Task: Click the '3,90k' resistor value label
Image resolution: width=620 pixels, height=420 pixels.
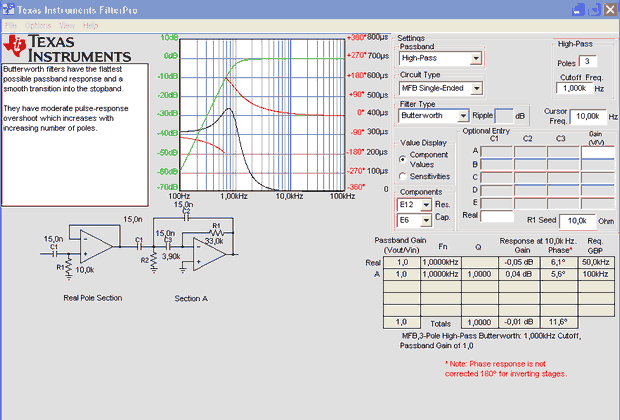Action: (x=171, y=257)
